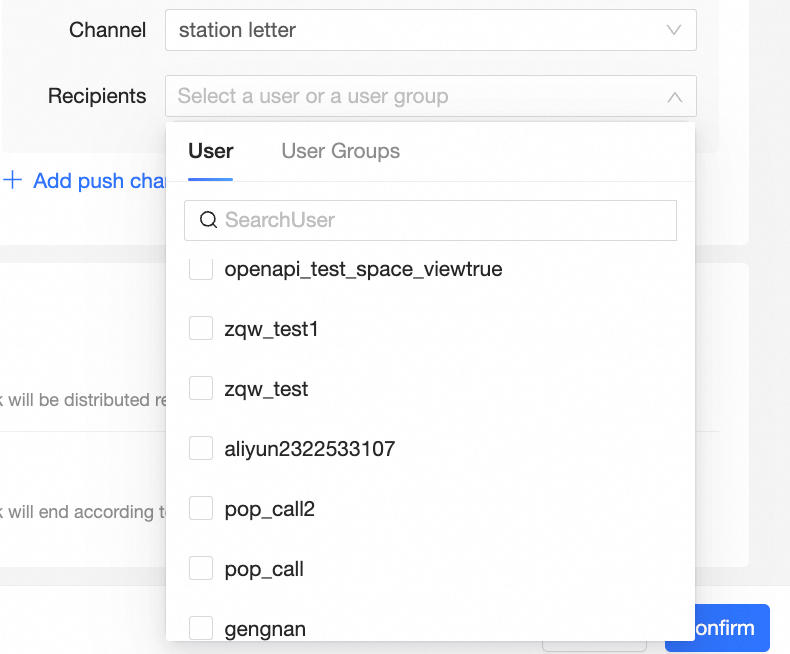Type in the SearchUser field
Image resolution: width=790 pixels, height=654 pixels.
coord(440,220)
